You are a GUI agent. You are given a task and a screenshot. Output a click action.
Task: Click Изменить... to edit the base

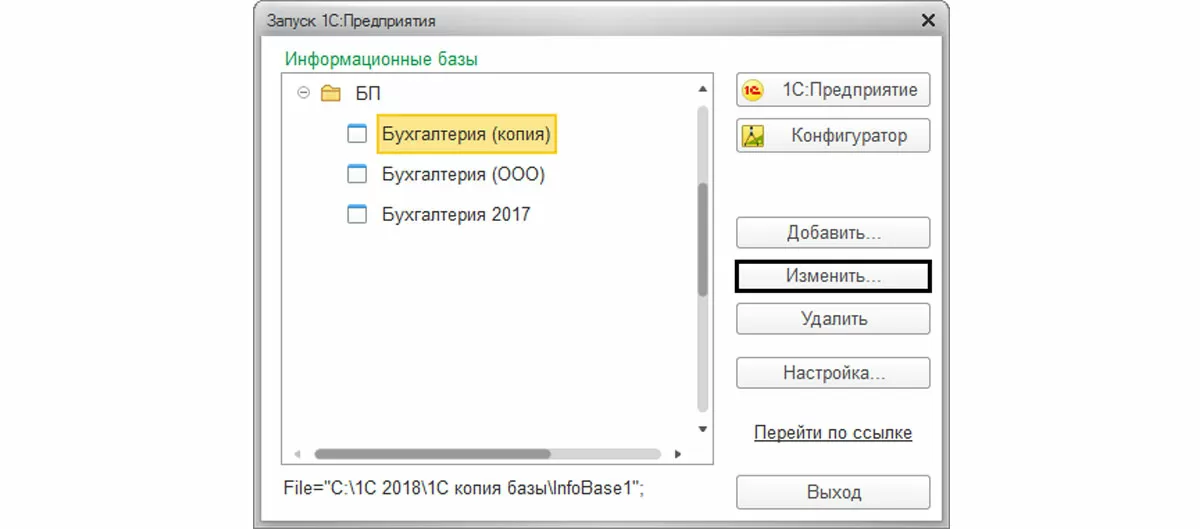pyautogui.click(x=833, y=277)
